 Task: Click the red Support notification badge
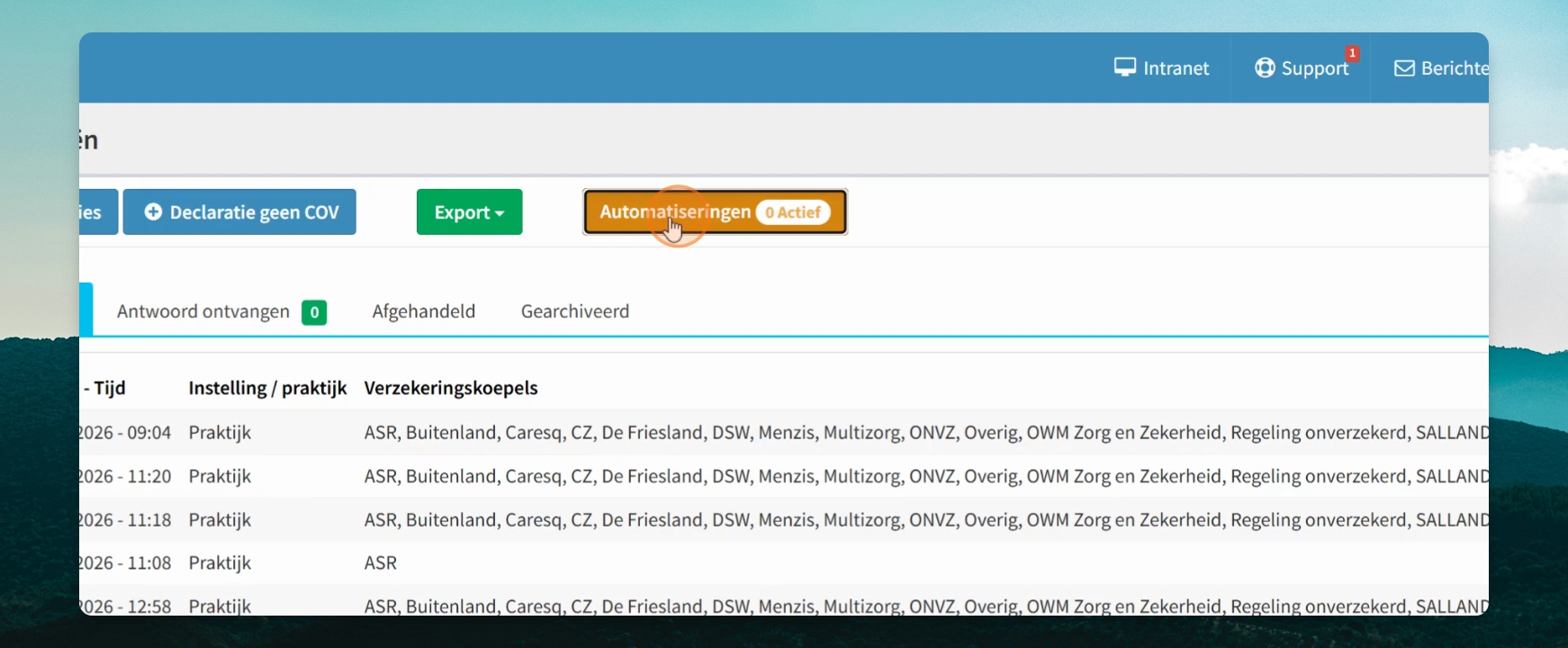pyautogui.click(x=1352, y=53)
